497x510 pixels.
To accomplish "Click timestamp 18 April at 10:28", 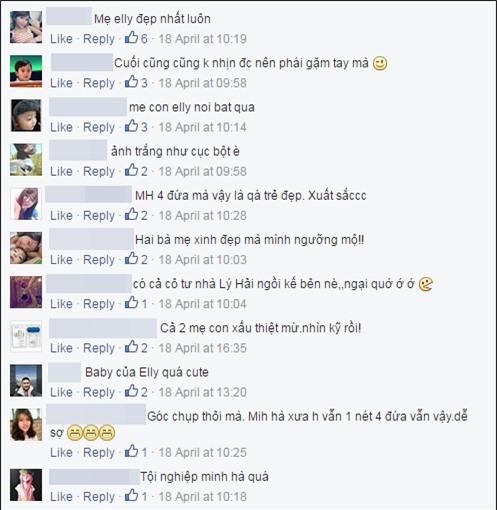I will [202, 215].
